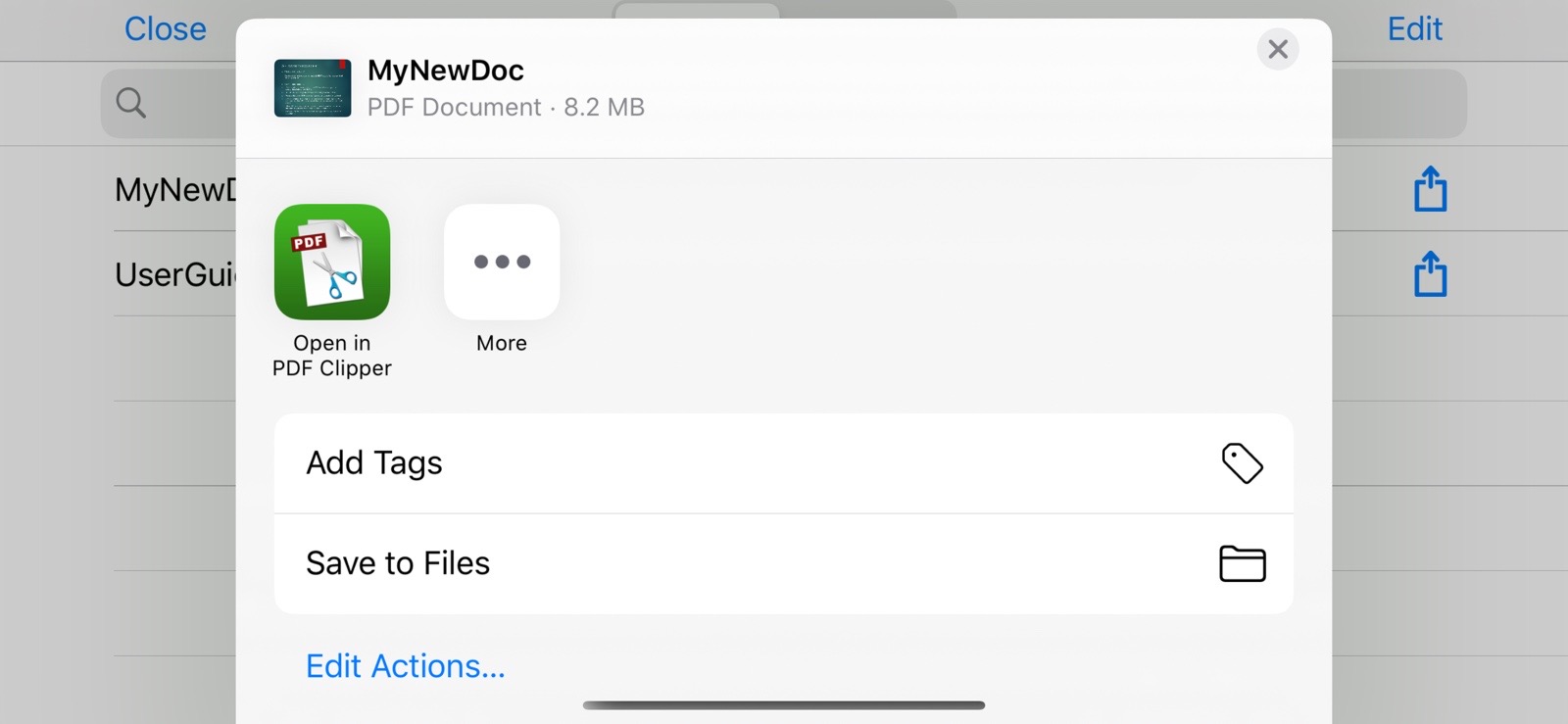Open the More three-dots icon
This screenshot has height=724, width=1568.
(x=502, y=262)
